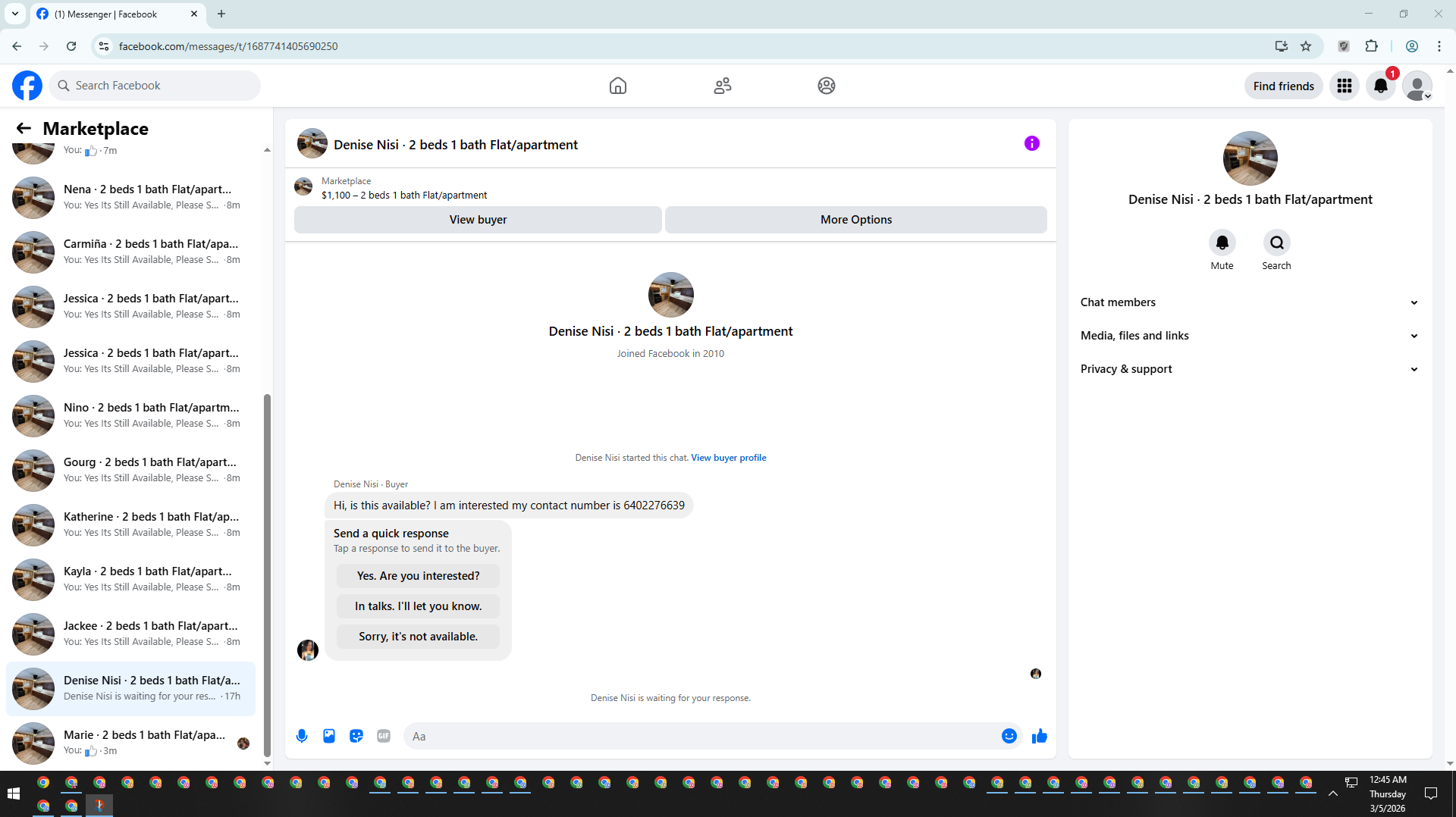Open Nino's apartment conversation
This screenshot has width=1456, height=817.
[130, 415]
